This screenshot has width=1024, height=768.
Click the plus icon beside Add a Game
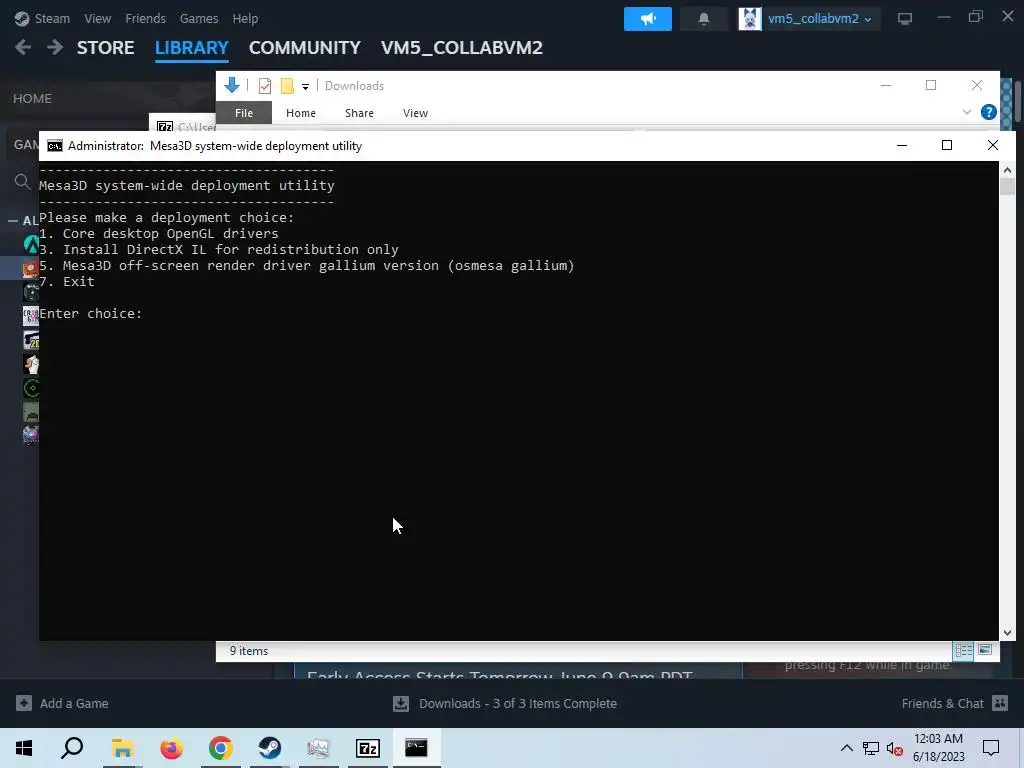(x=24, y=703)
